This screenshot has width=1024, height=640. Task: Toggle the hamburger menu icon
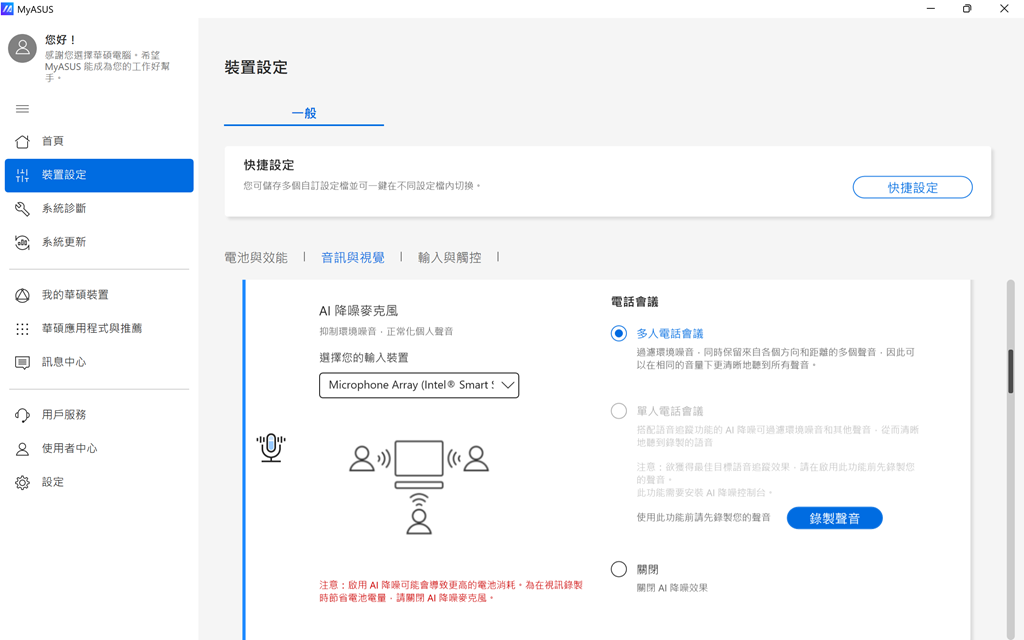coord(22,108)
